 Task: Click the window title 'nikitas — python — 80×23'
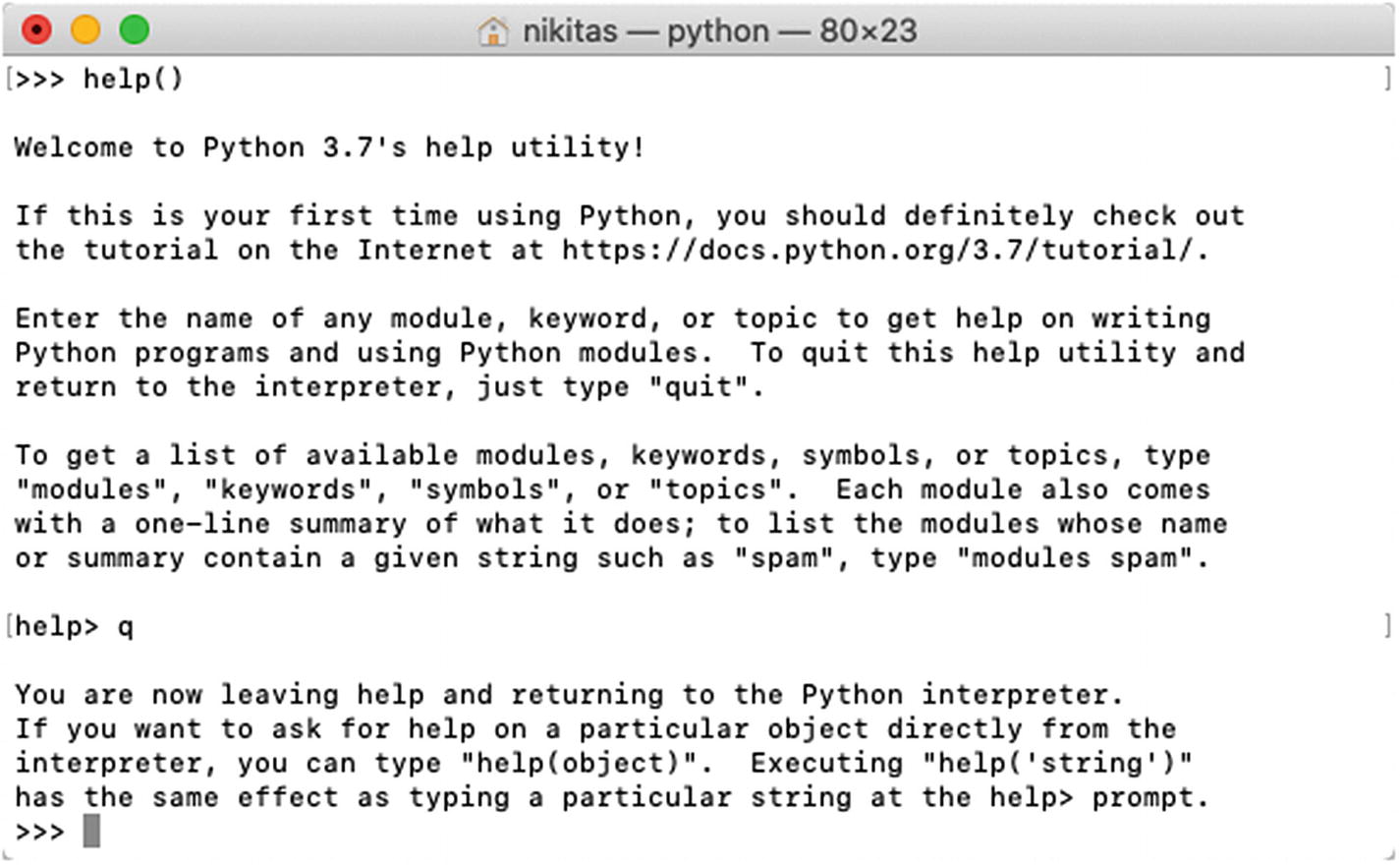[x=719, y=31]
